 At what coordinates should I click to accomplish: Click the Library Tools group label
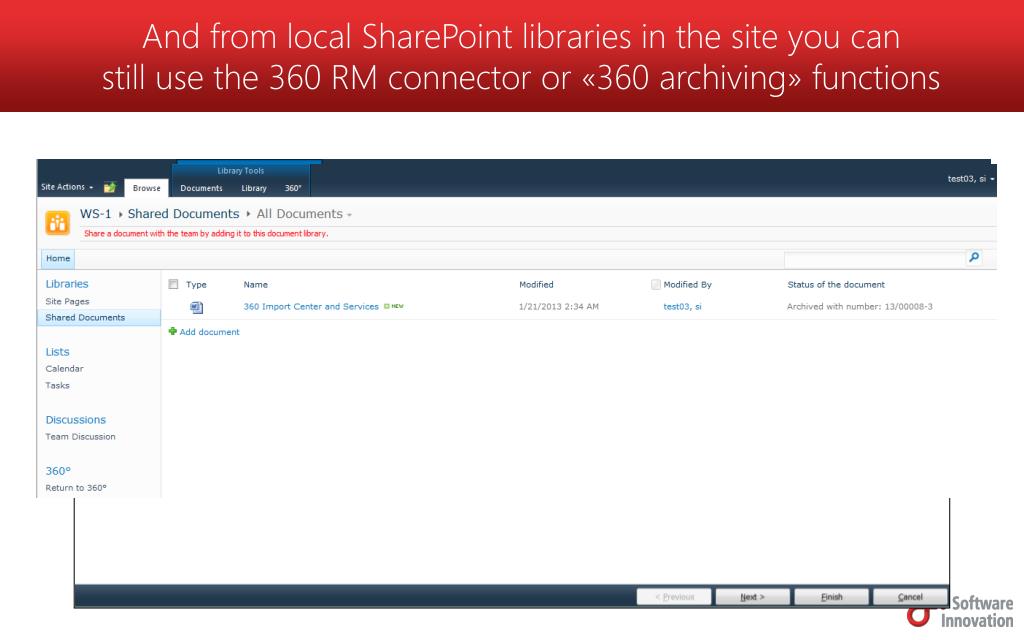pos(241,170)
